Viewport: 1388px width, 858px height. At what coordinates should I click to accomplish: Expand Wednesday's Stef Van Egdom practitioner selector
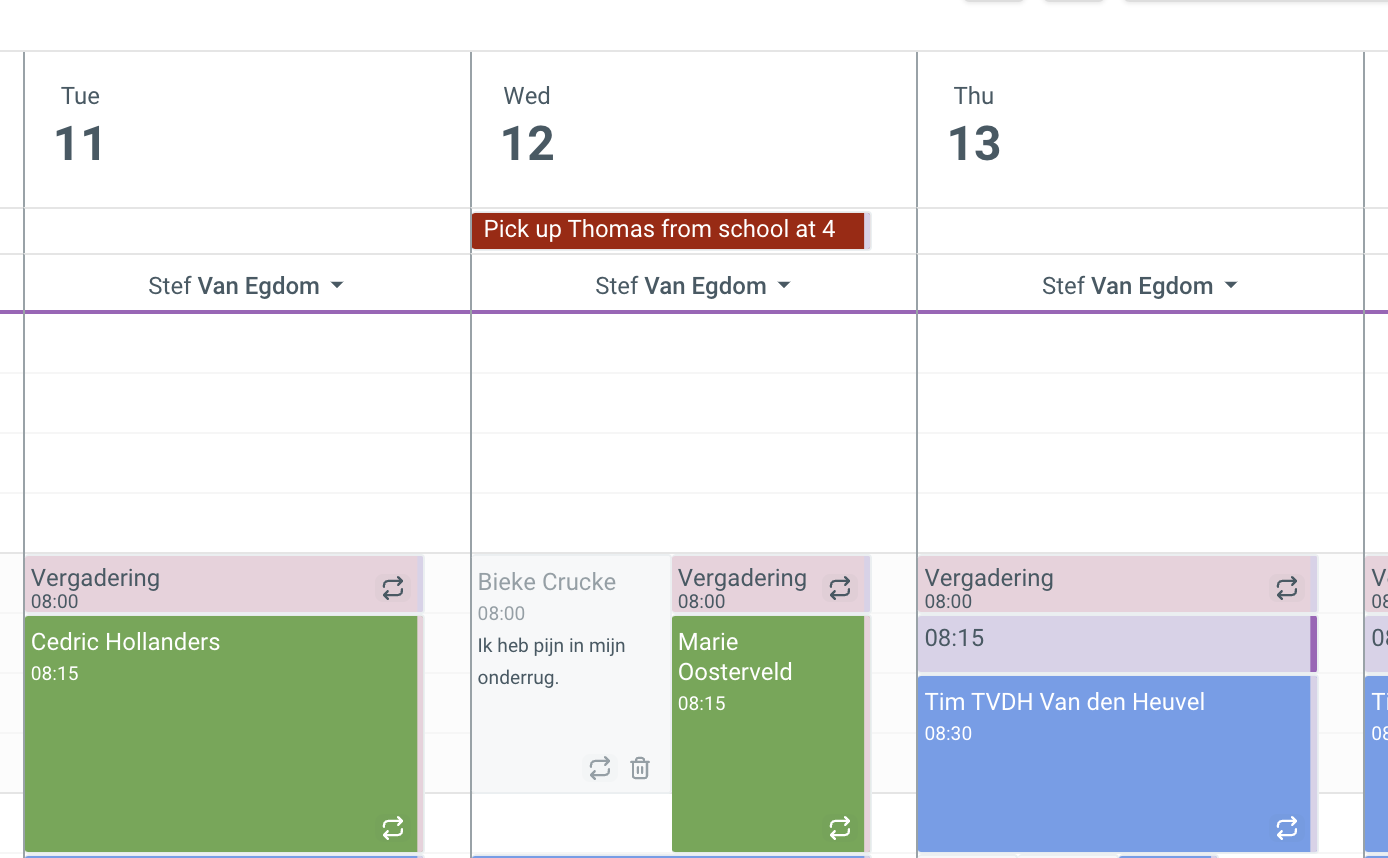[784, 286]
